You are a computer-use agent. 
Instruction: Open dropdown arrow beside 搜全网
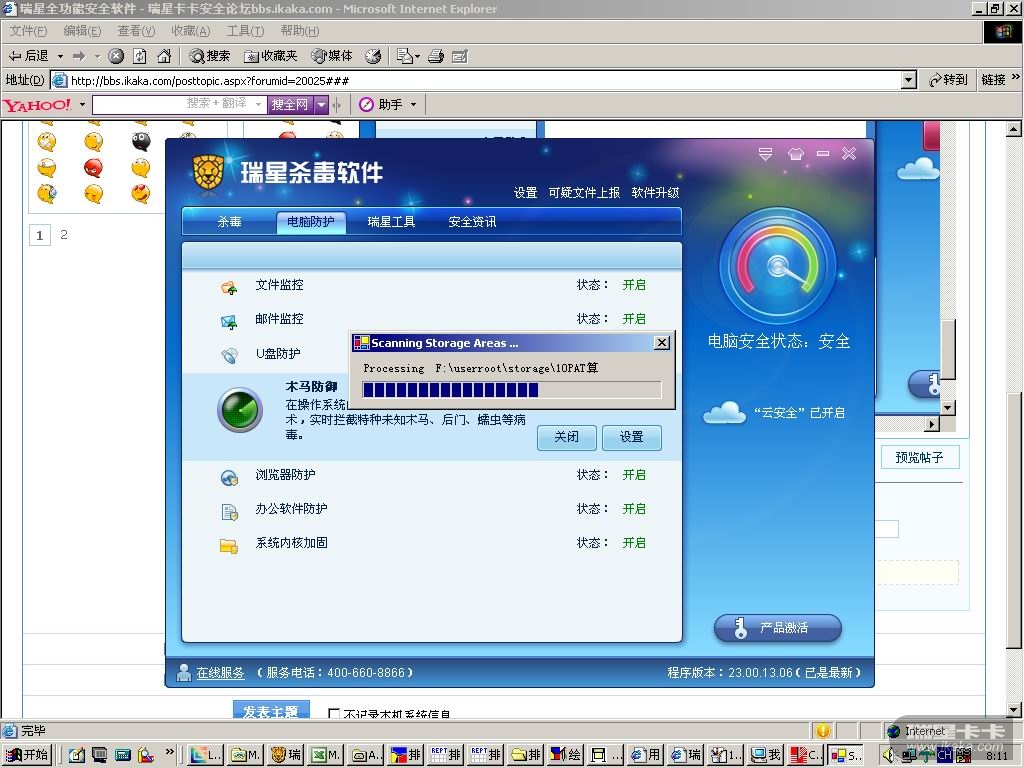pyautogui.click(x=321, y=104)
